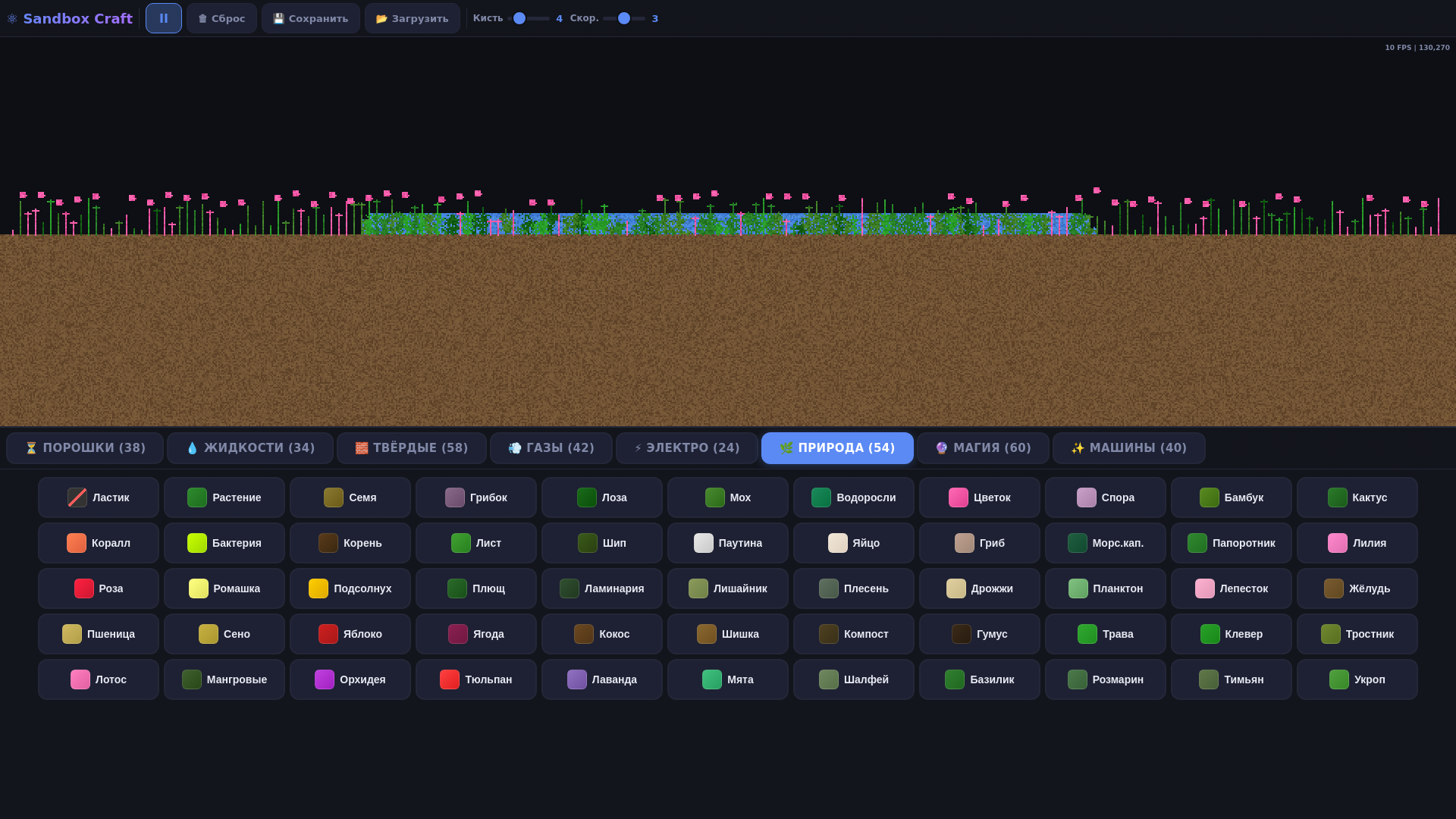Select the Кокос element
The height and width of the screenshot is (819, 1456).
click(x=602, y=634)
